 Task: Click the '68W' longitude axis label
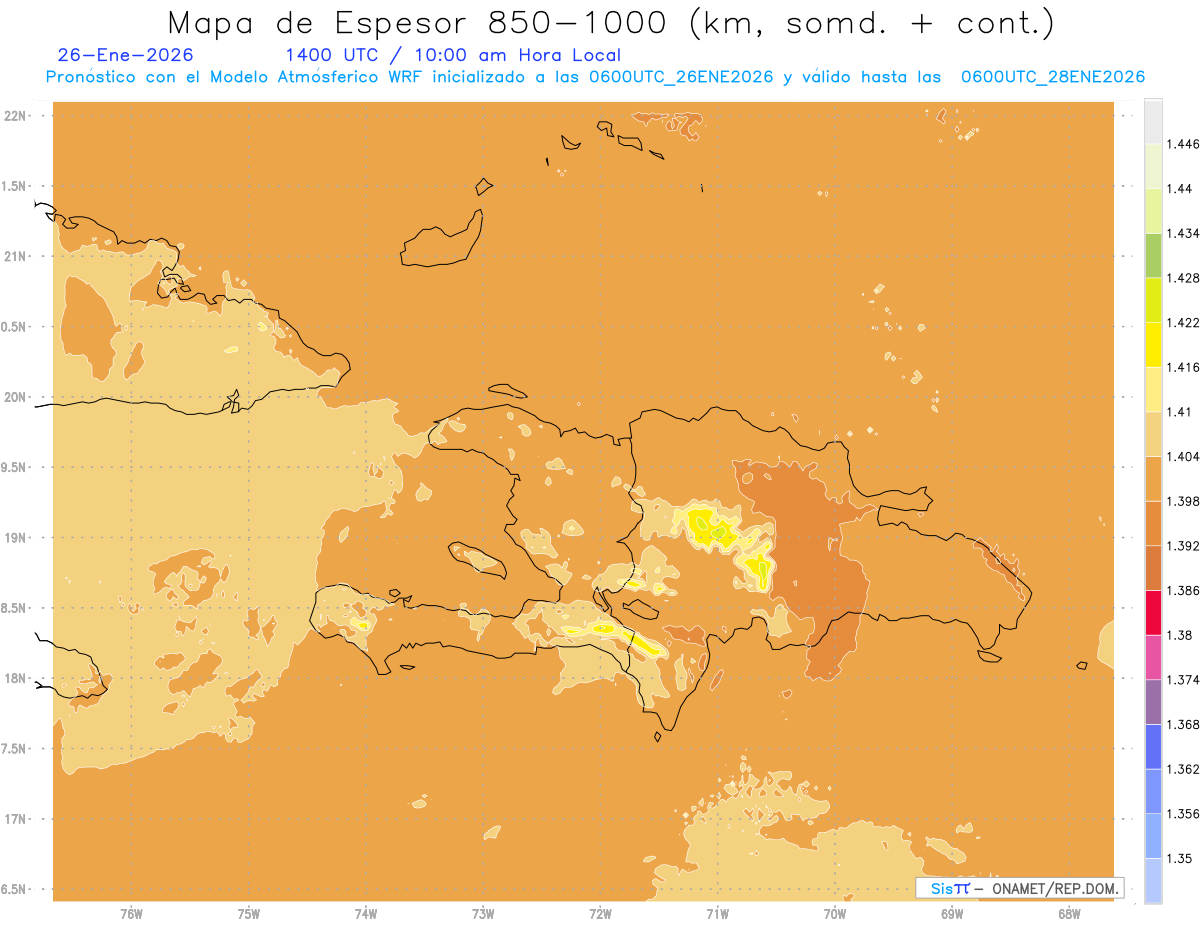(1069, 914)
